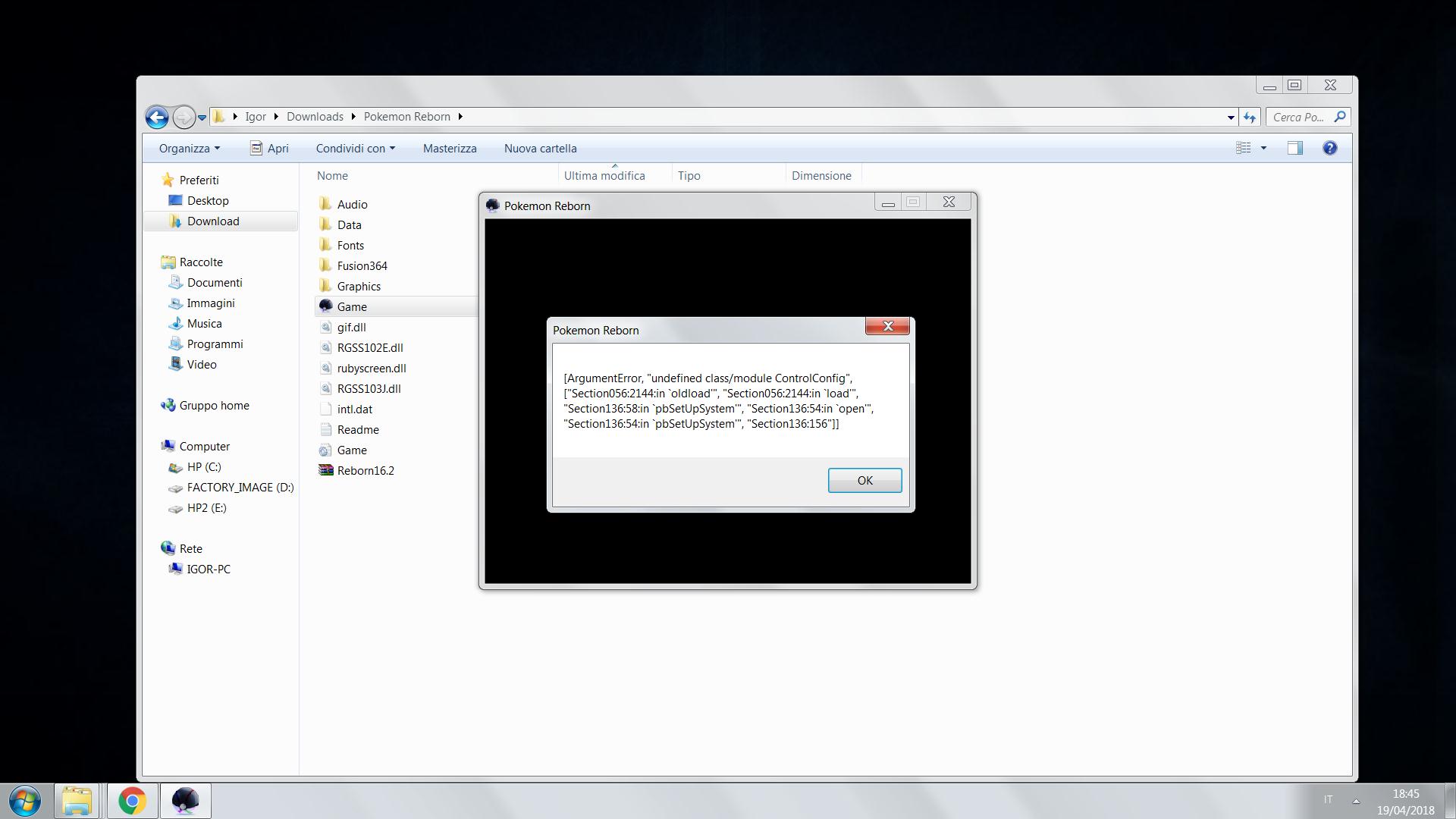Click the Cerca search input field
1456x819 pixels.
[1300, 117]
